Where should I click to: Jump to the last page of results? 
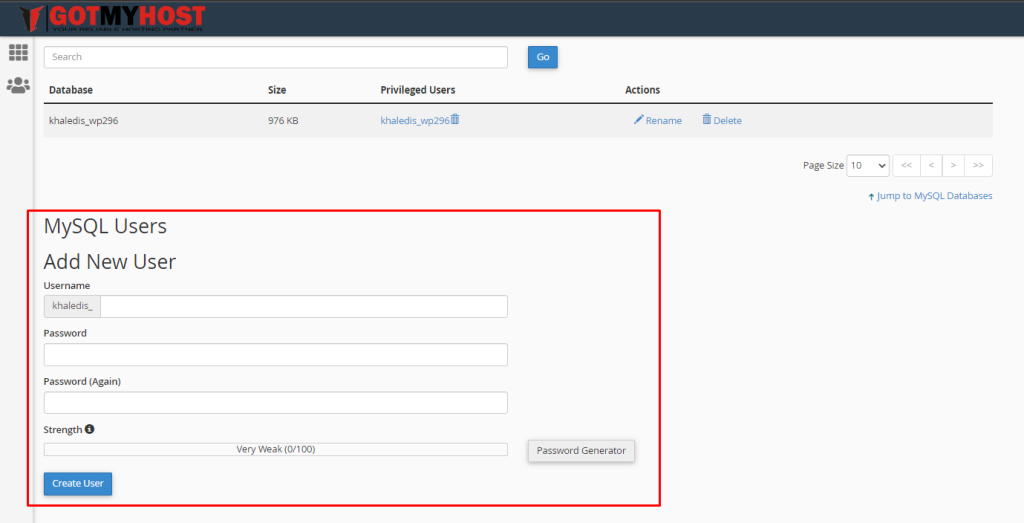pyautogui.click(x=978, y=165)
